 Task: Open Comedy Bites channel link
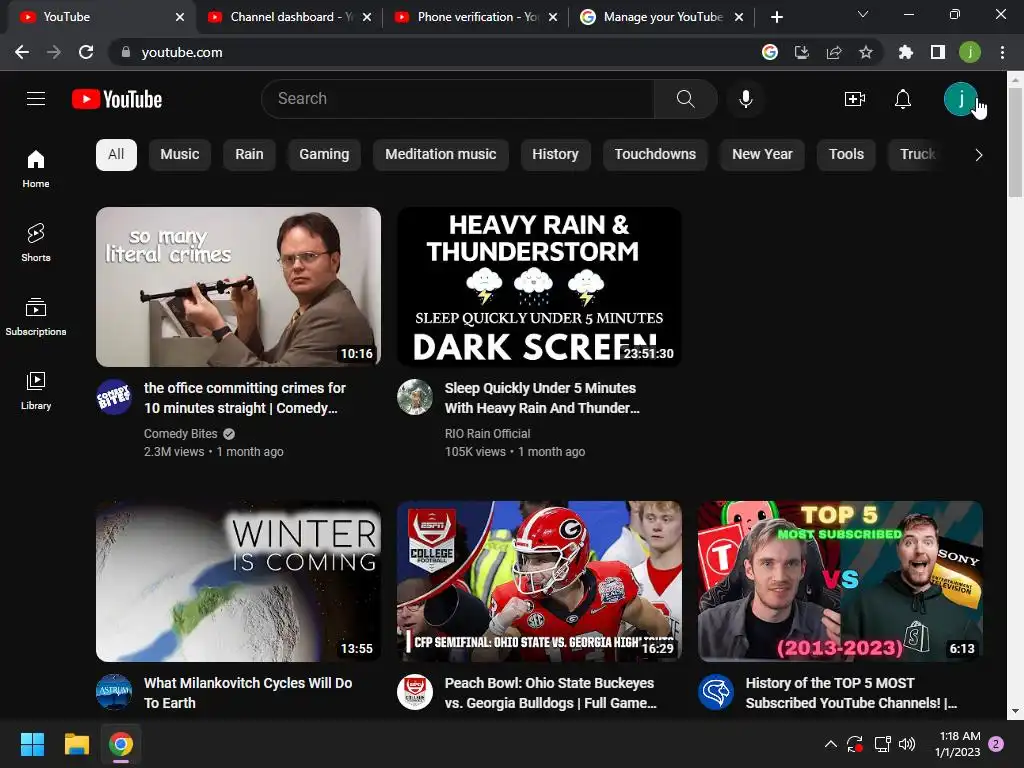coord(181,434)
